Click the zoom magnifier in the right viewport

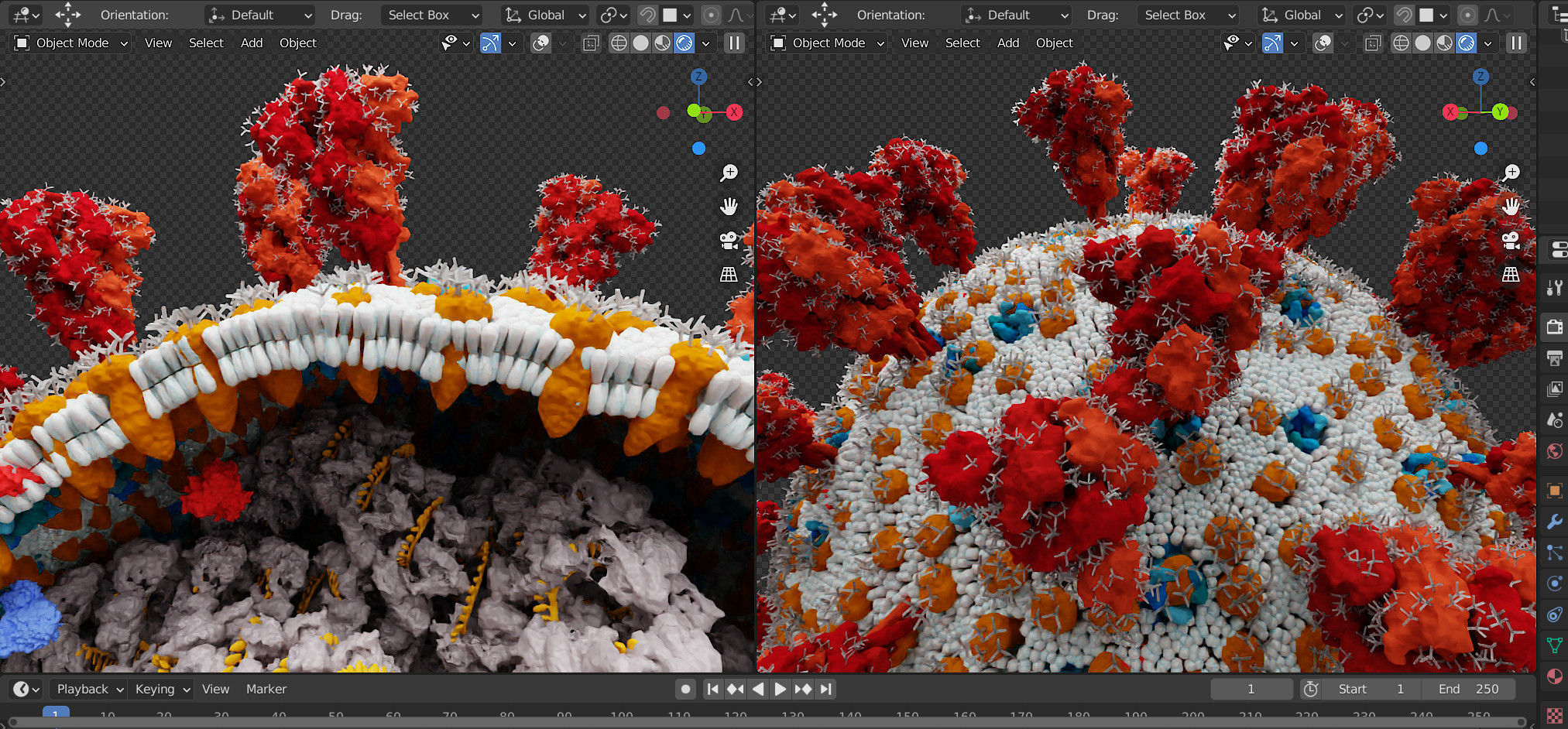coord(1511,173)
